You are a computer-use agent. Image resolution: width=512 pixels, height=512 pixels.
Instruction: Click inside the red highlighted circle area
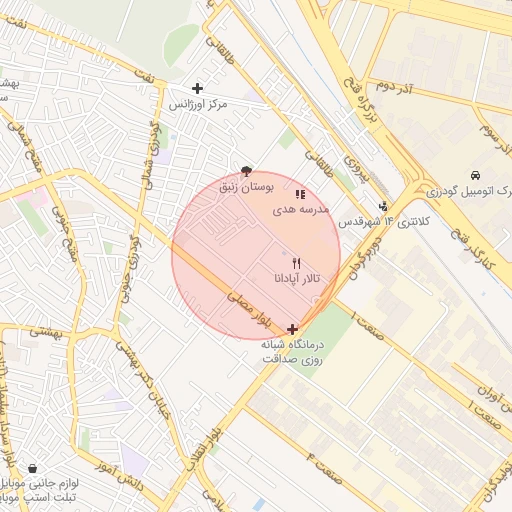256,255
